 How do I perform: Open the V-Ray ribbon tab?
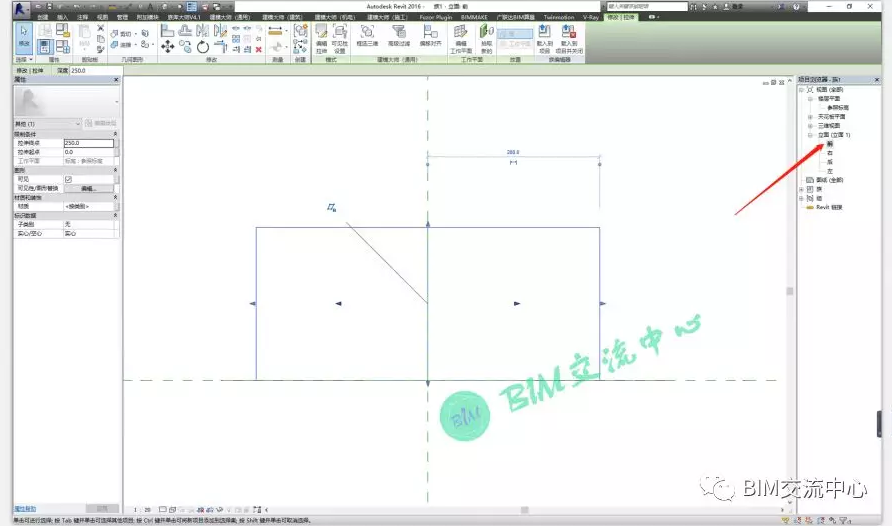point(590,17)
